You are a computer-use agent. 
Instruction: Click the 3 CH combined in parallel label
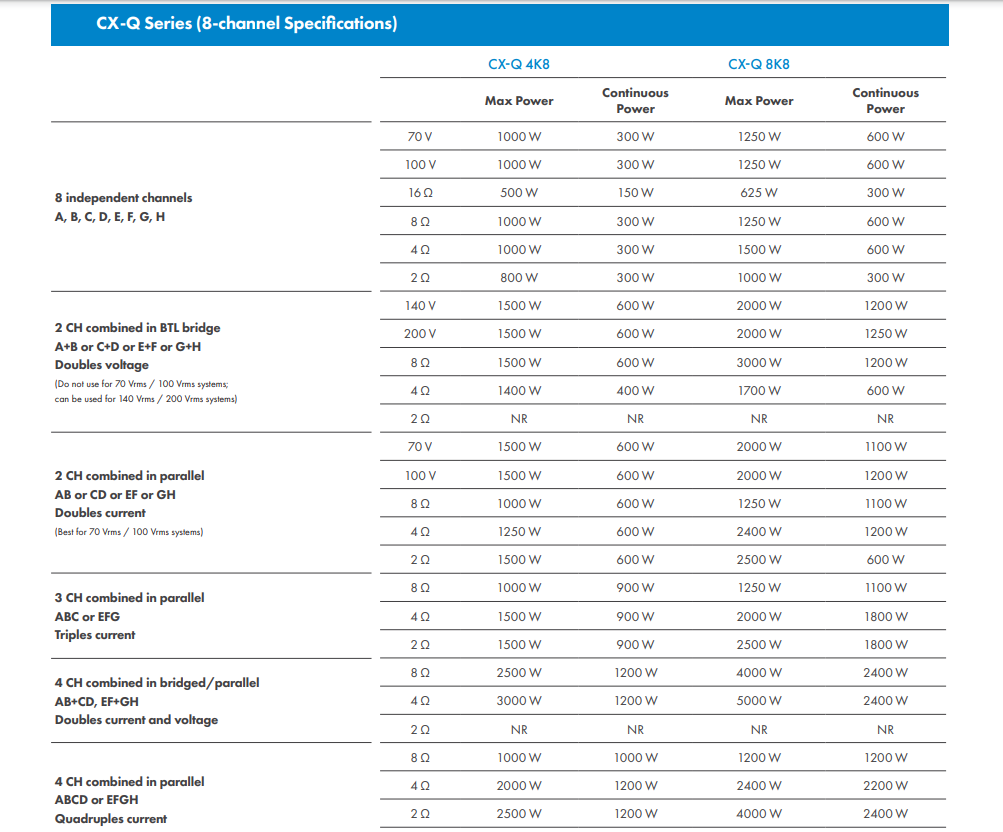(x=129, y=598)
